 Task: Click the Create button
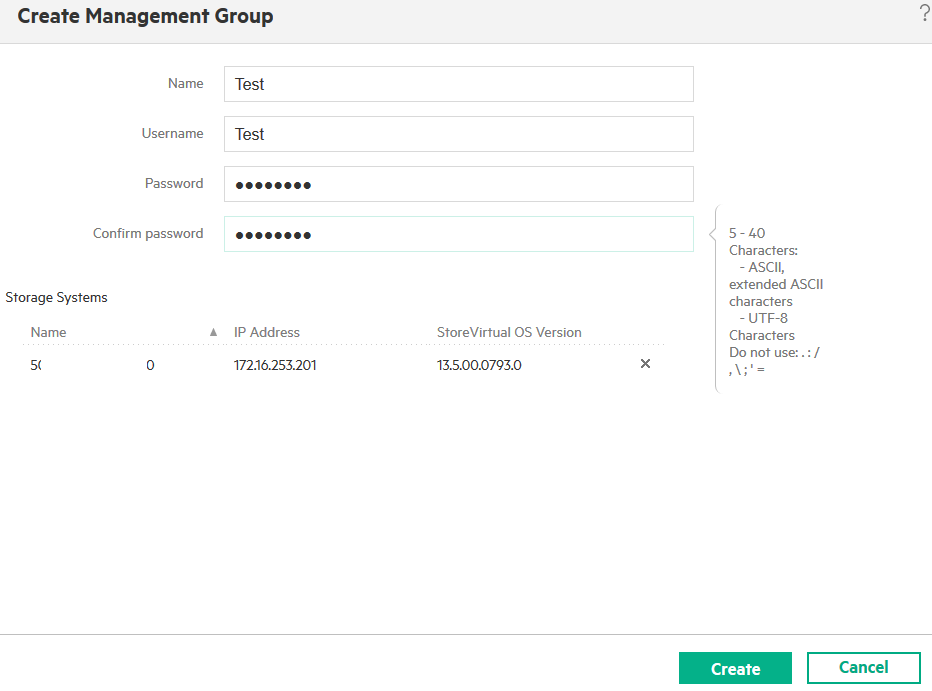[x=735, y=668]
